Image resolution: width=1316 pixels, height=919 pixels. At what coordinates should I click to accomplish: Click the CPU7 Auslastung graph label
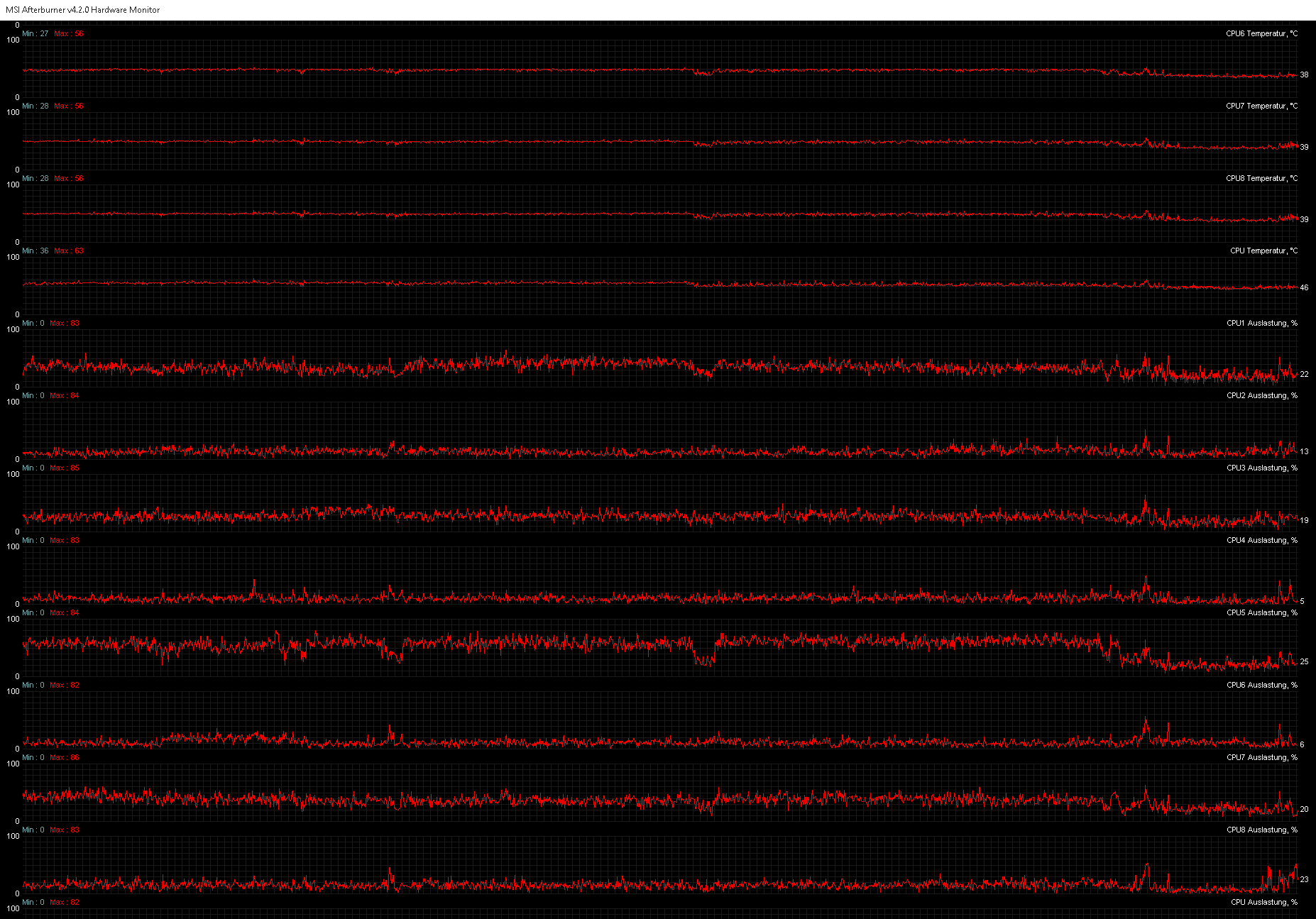pyautogui.click(x=1262, y=757)
